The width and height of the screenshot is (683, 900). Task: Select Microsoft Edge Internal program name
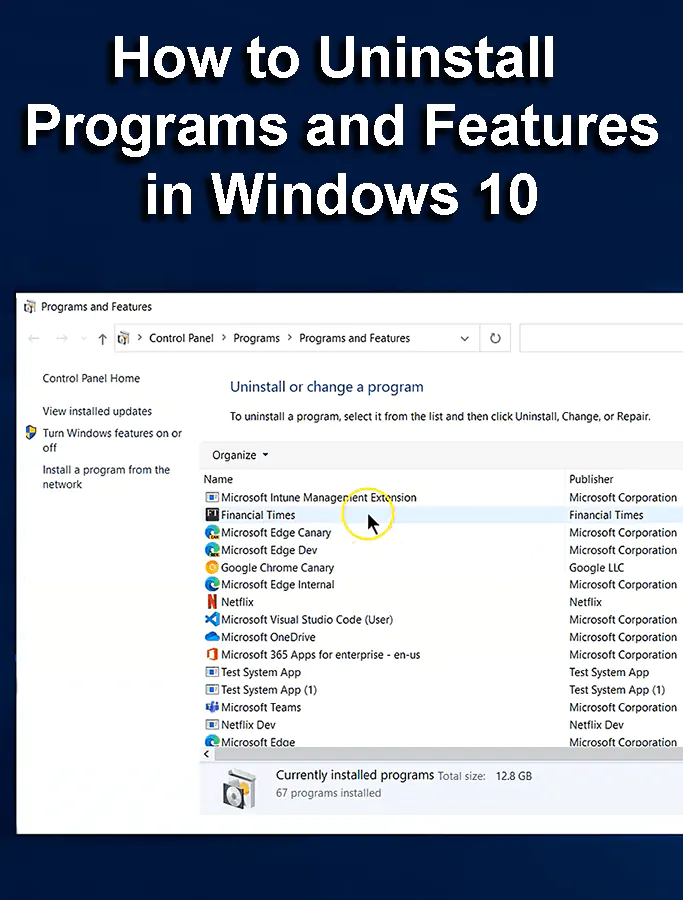(278, 584)
